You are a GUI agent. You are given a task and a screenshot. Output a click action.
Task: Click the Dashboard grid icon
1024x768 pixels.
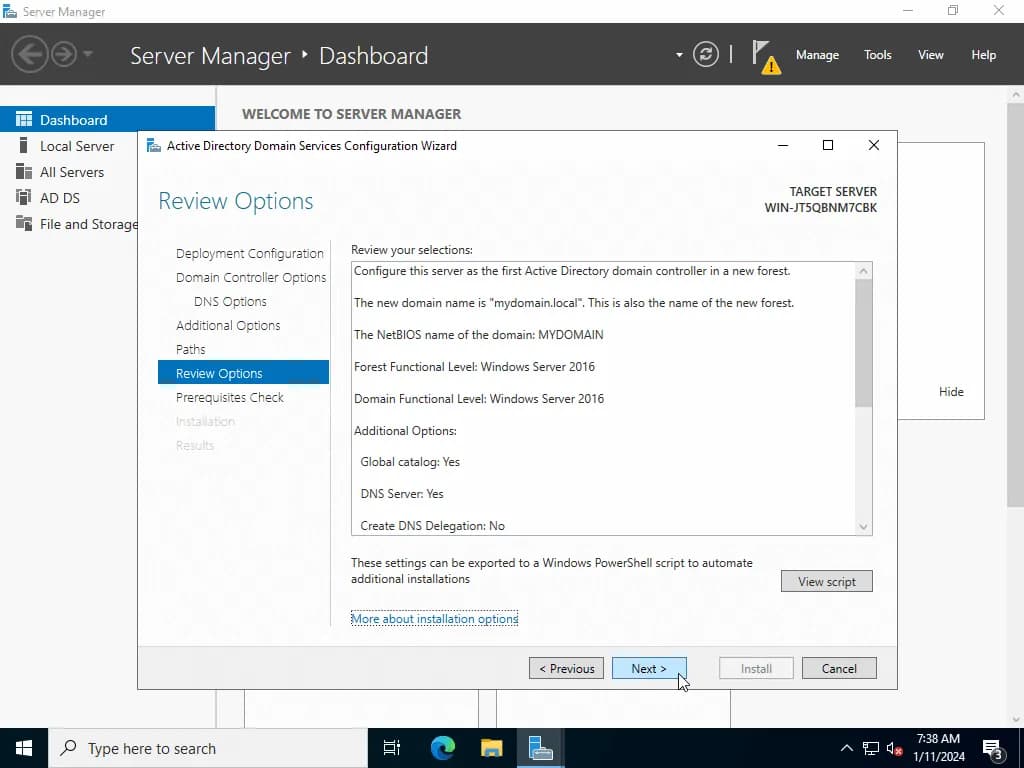(x=24, y=119)
